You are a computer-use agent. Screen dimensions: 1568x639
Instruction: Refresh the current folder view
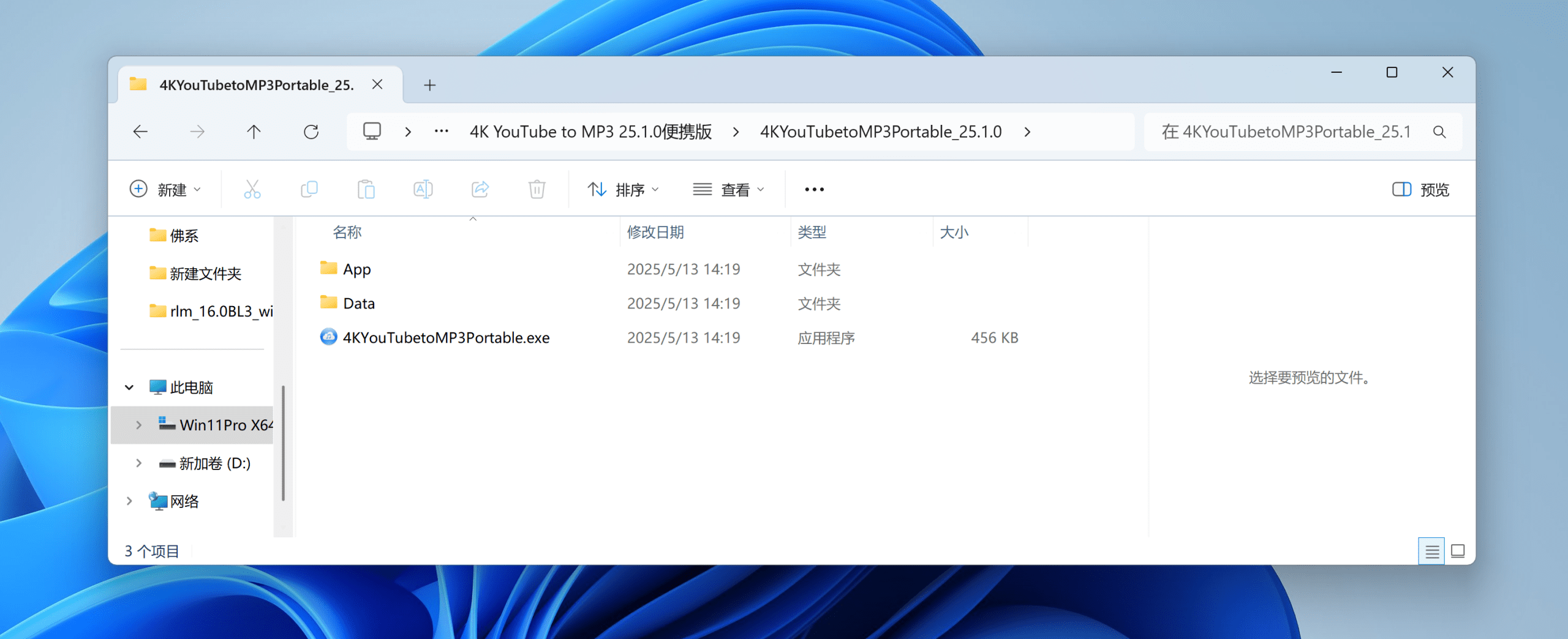[311, 132]
